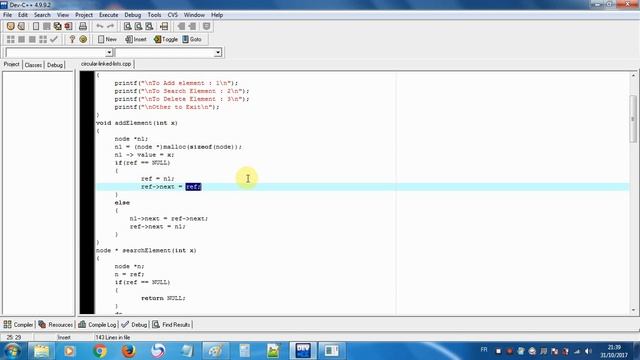
Task: Click the Go to Line toolbar icon
Action: click(x=164, y=26)
